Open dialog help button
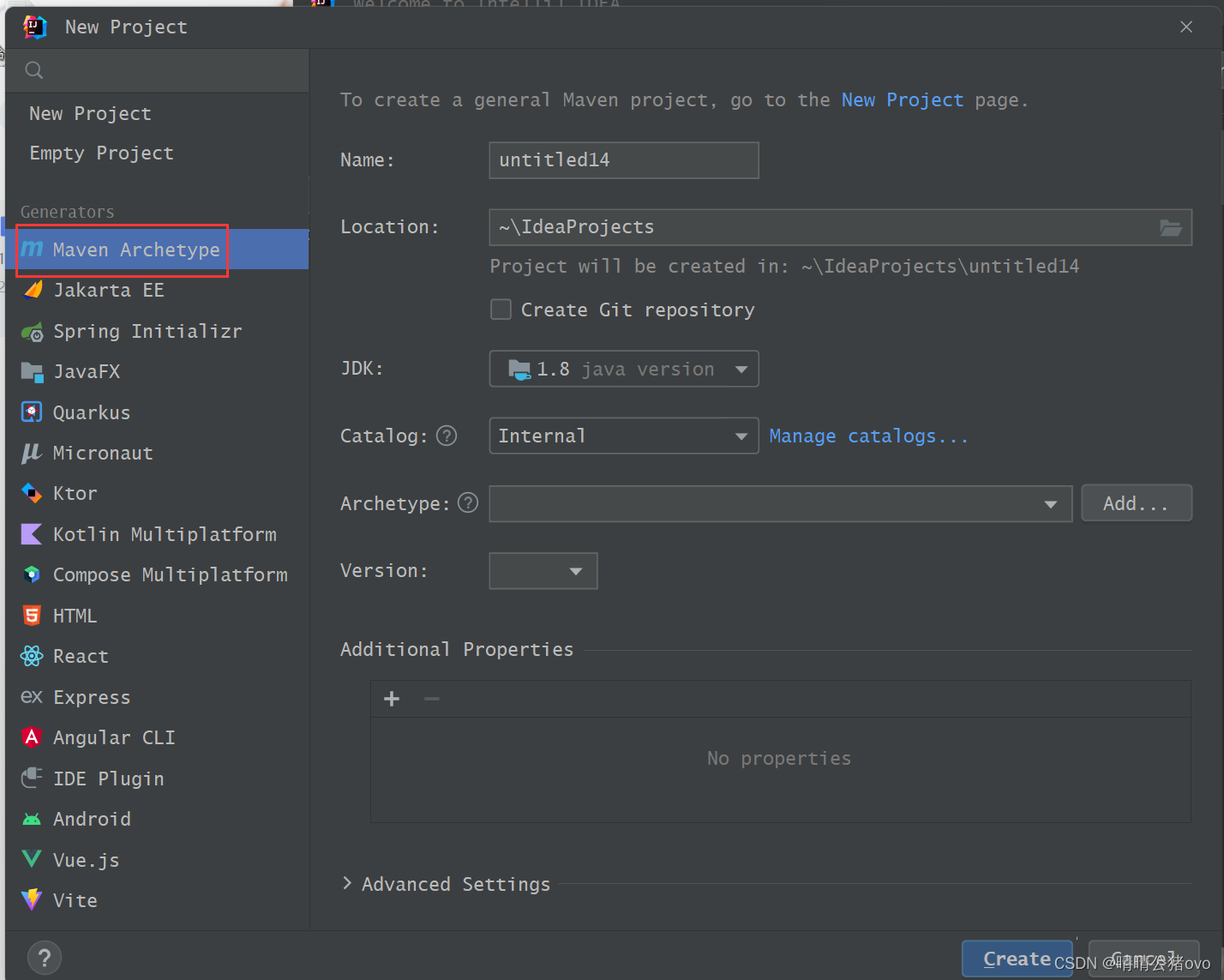 pyautogui.click(x=45, y=957)
